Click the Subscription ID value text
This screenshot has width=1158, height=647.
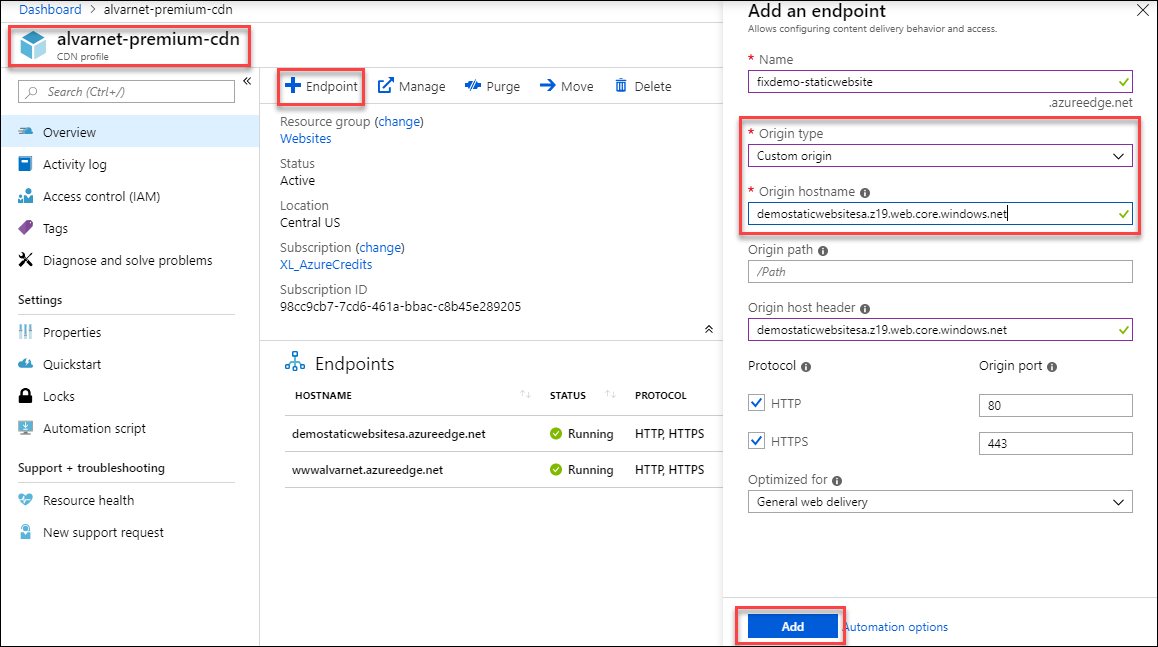point(400,307)
